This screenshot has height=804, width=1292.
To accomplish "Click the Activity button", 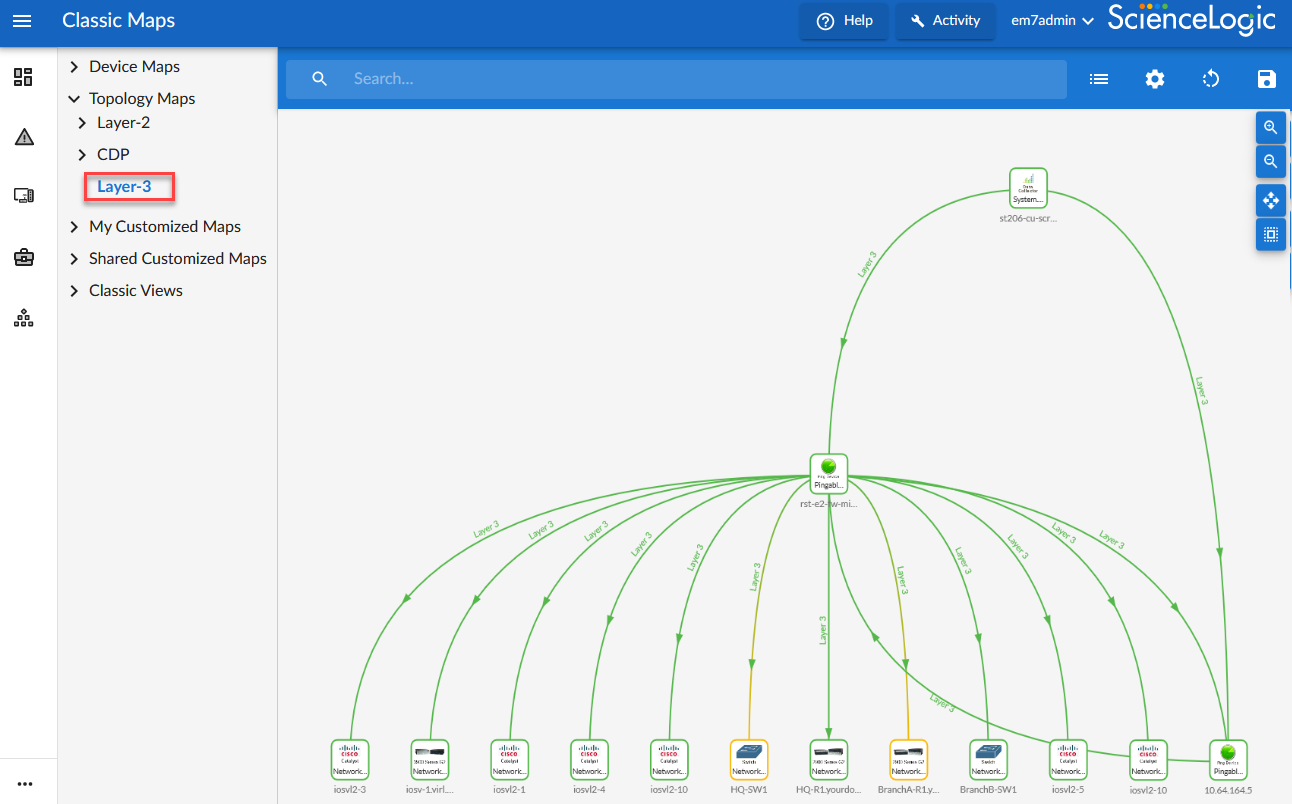I will coord(945,21).
